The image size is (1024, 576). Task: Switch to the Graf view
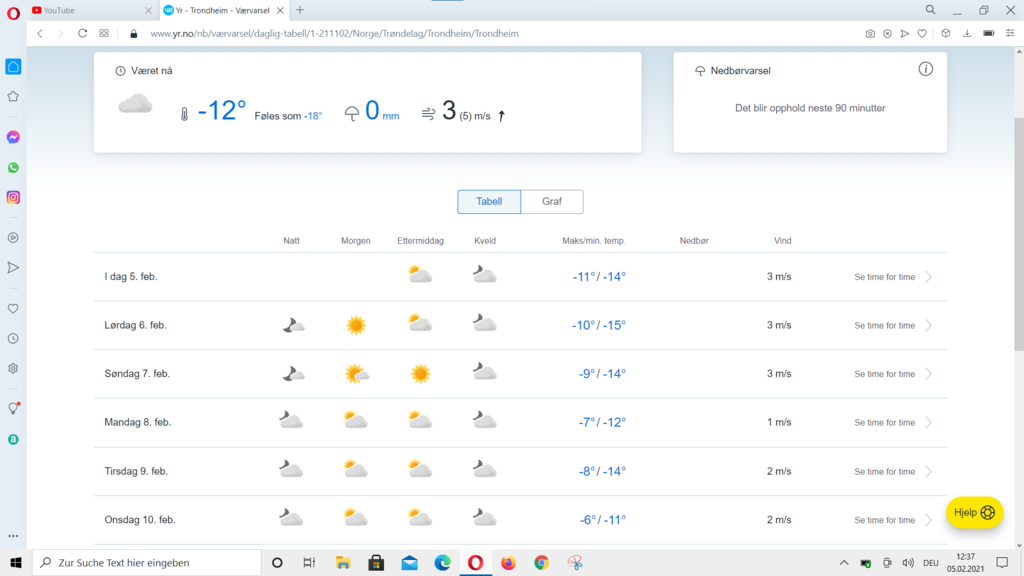click(552, 201)
